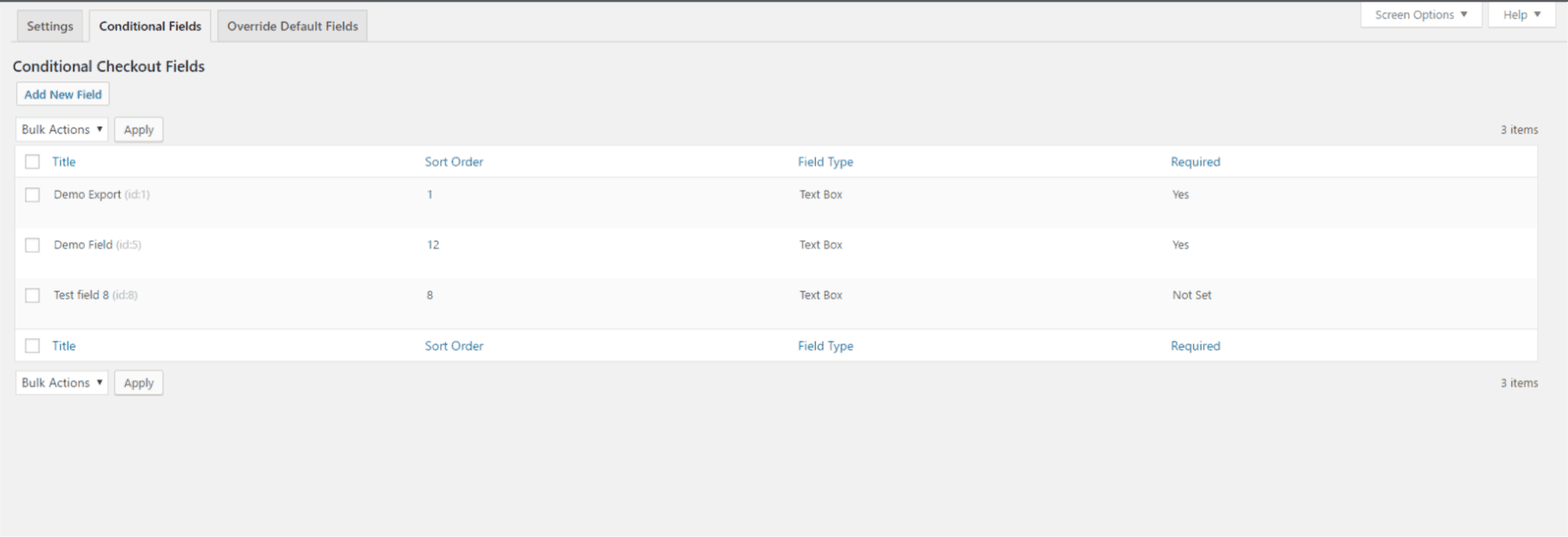Toggle the select-all checkbox in header
This screenshot has height=537, width=1568.
coord(33,162)
